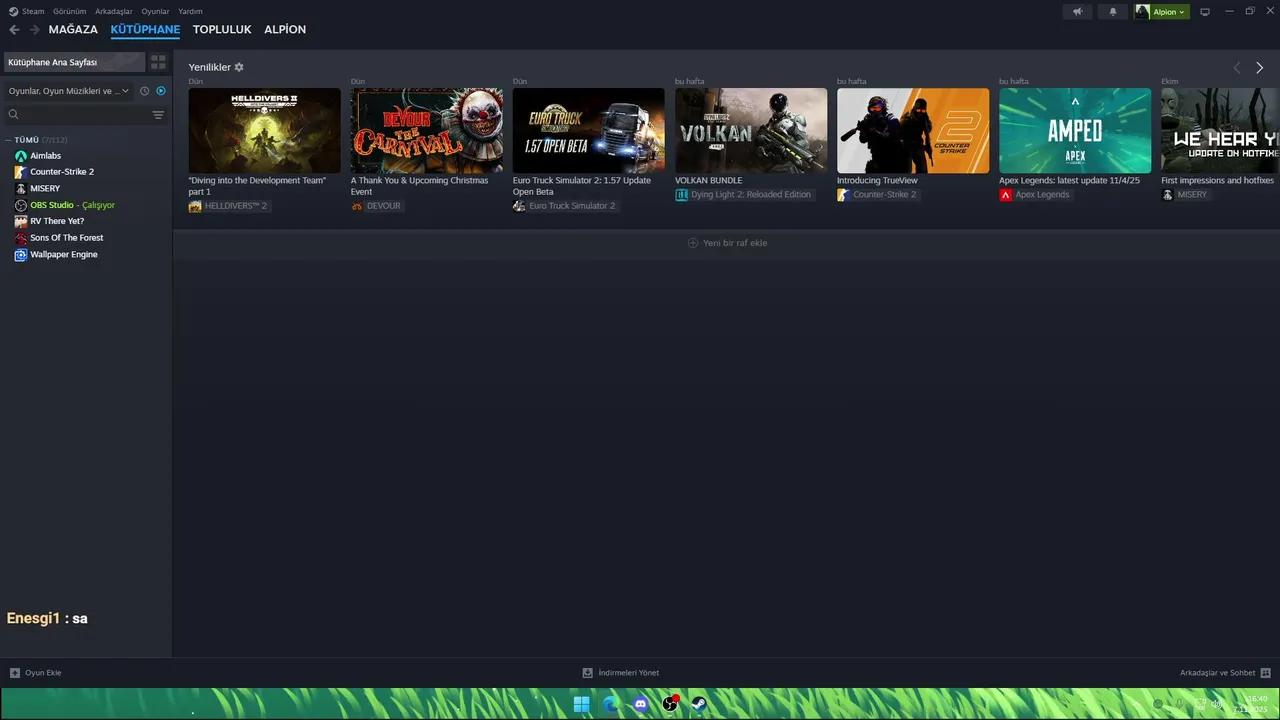Screen dimensions: 1280x720
Task: Click Sons Of The Forest icon
Action: coord(21,238)
